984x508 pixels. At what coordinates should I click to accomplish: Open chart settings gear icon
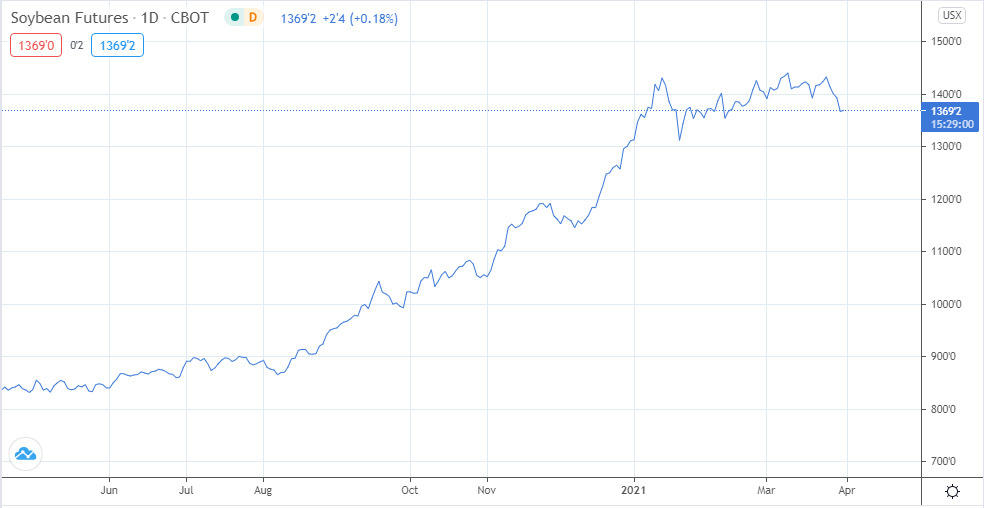[952, 491]
